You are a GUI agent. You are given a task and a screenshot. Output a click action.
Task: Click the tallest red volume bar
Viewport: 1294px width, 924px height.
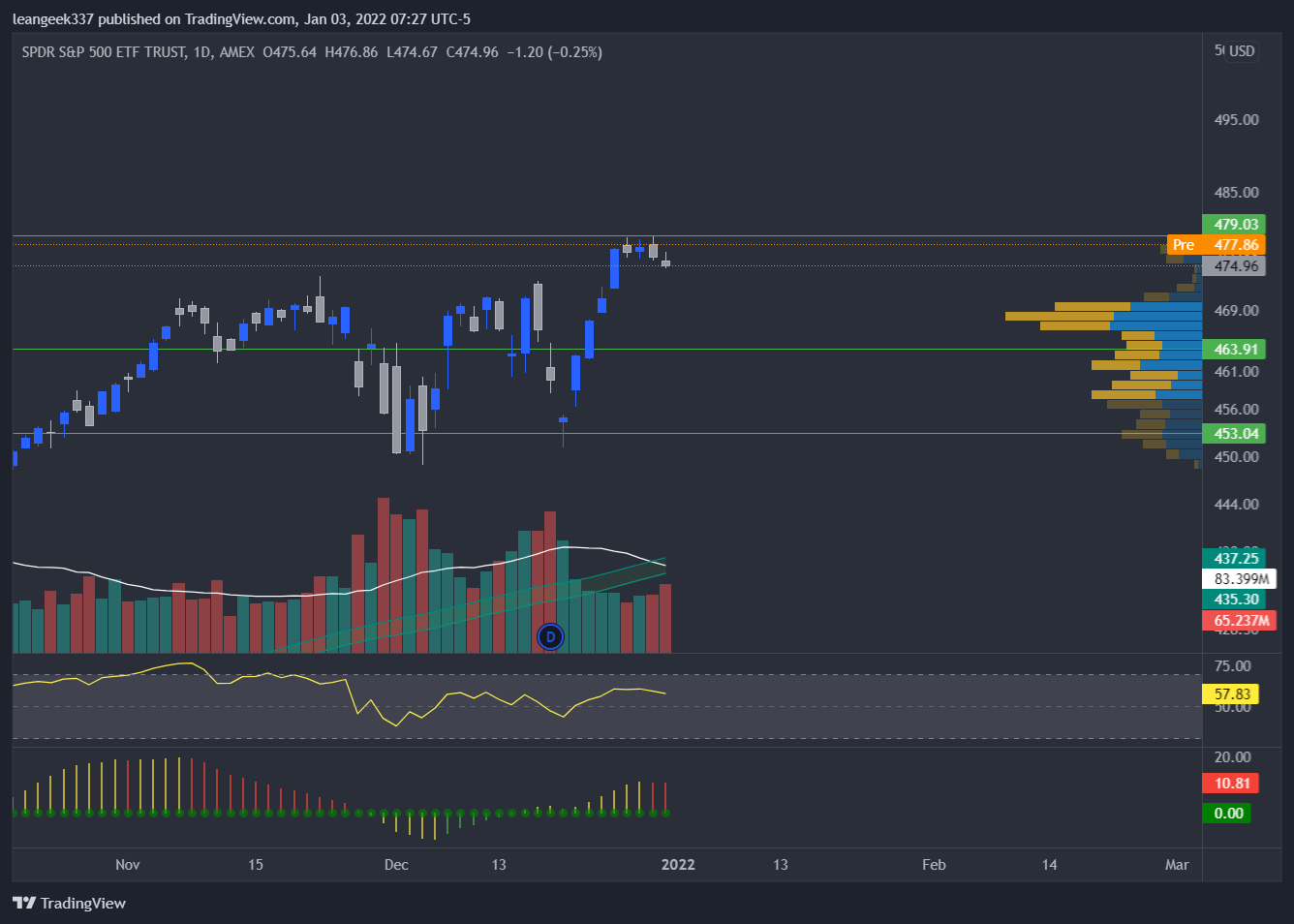point(384,575)
